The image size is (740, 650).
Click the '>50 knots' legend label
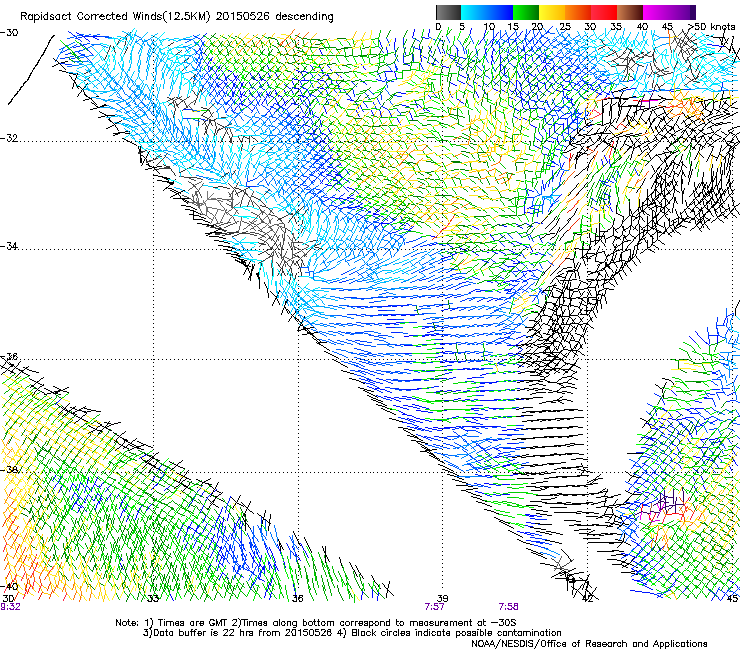[711, 26]
